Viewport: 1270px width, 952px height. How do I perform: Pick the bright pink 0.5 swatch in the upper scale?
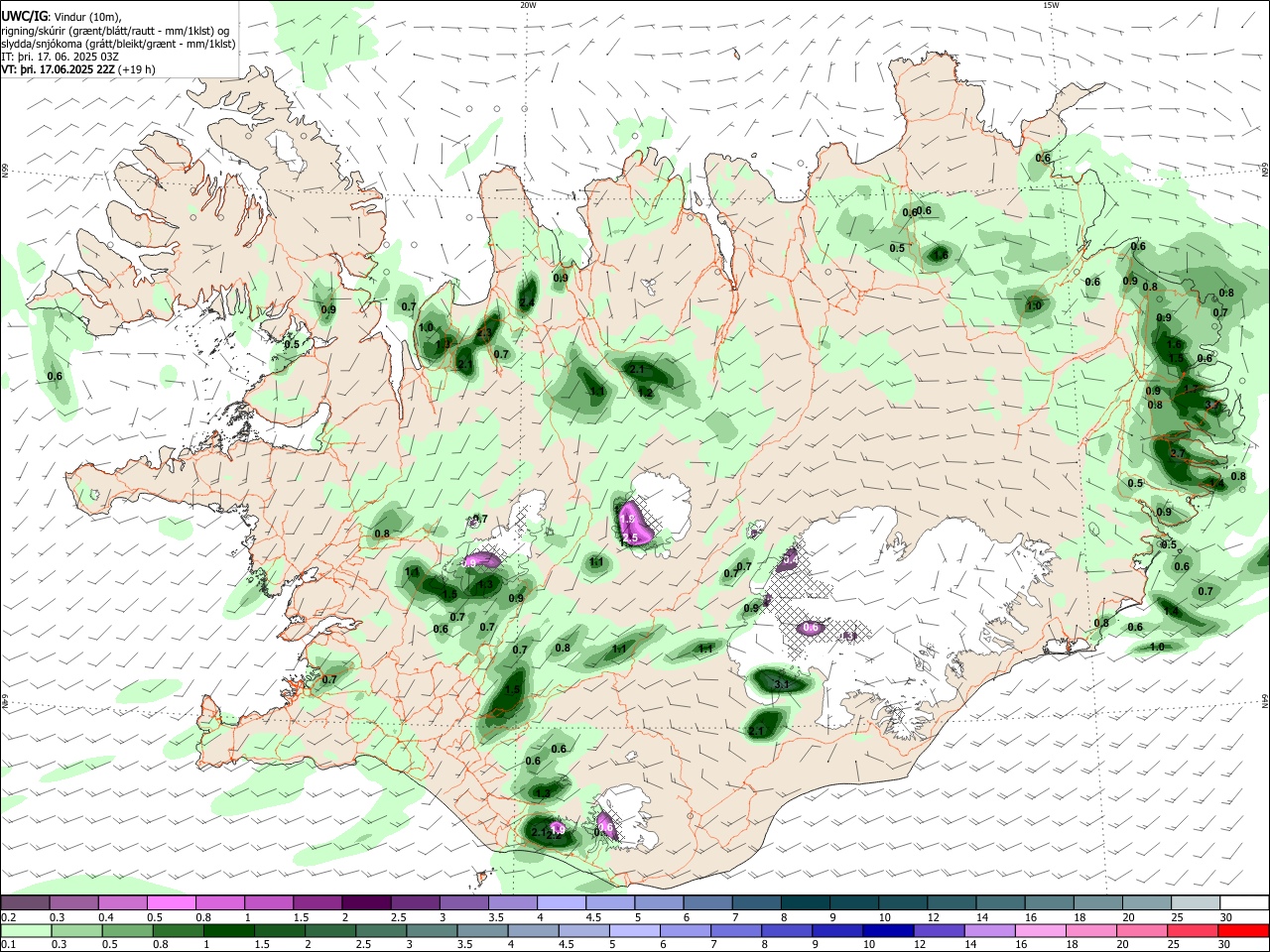coord(171,902)
